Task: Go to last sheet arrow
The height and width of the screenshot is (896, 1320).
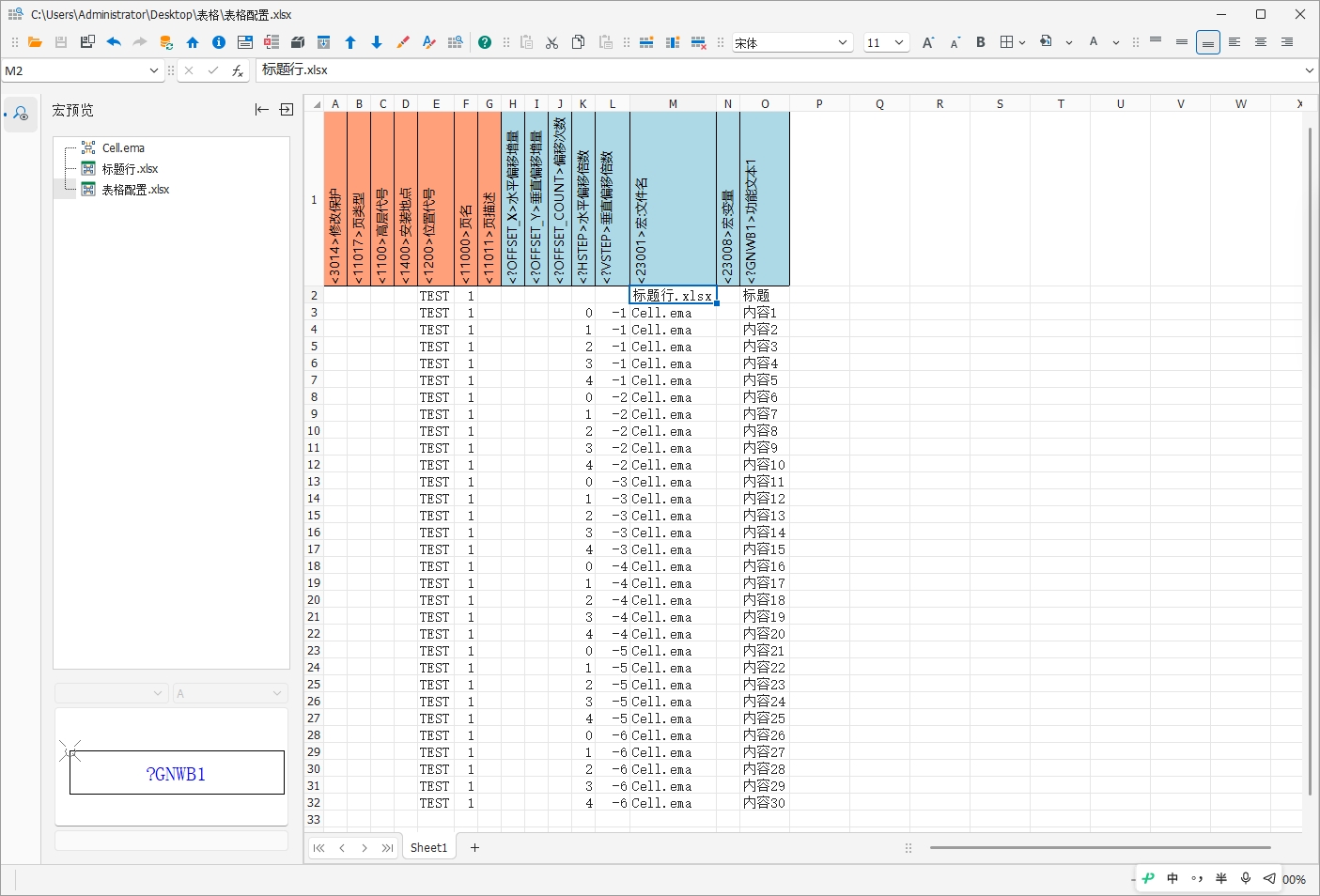Action: tap(387, 848)
